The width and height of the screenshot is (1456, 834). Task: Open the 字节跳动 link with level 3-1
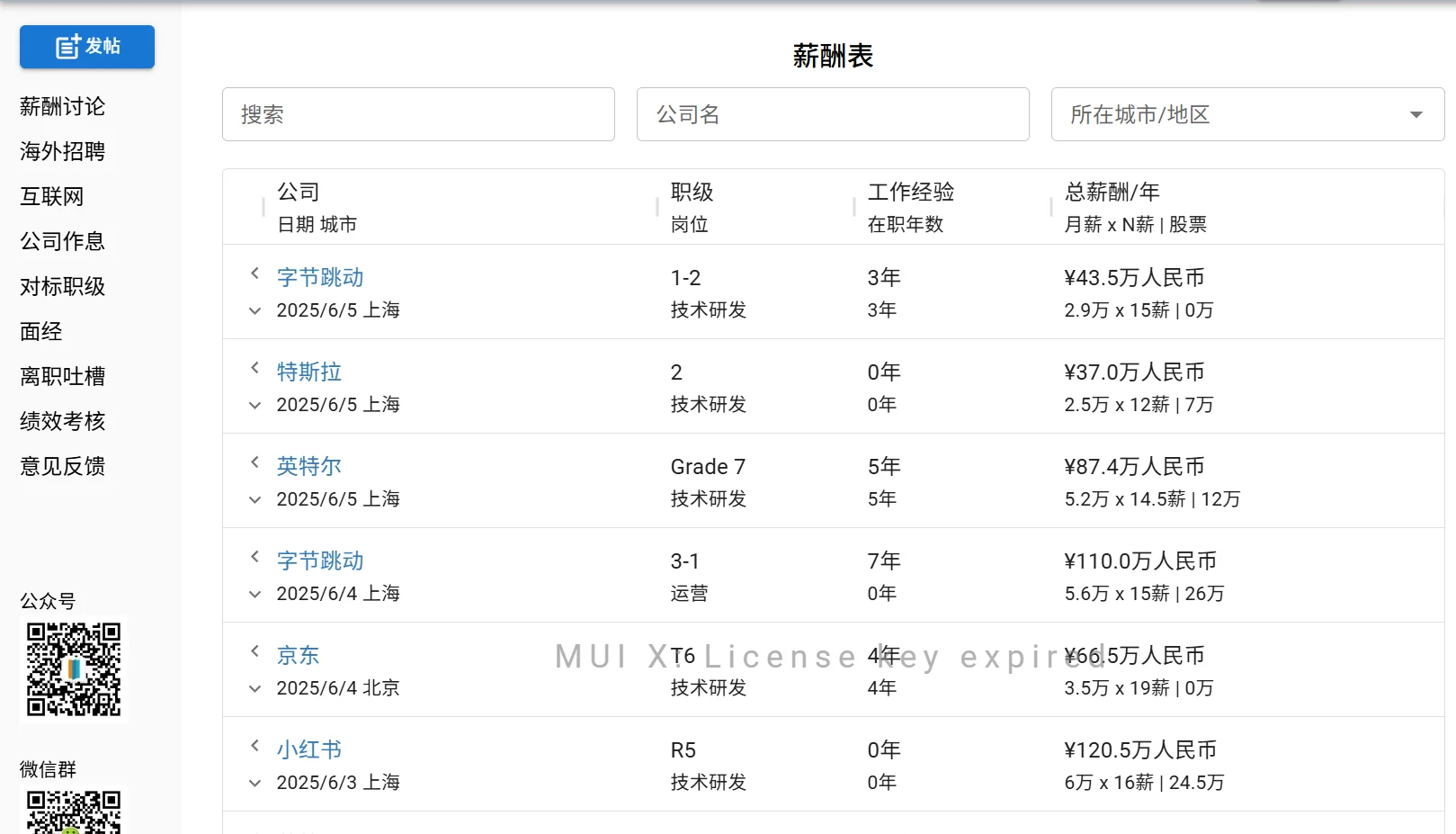pyautogui.click(x=320, y=560)
